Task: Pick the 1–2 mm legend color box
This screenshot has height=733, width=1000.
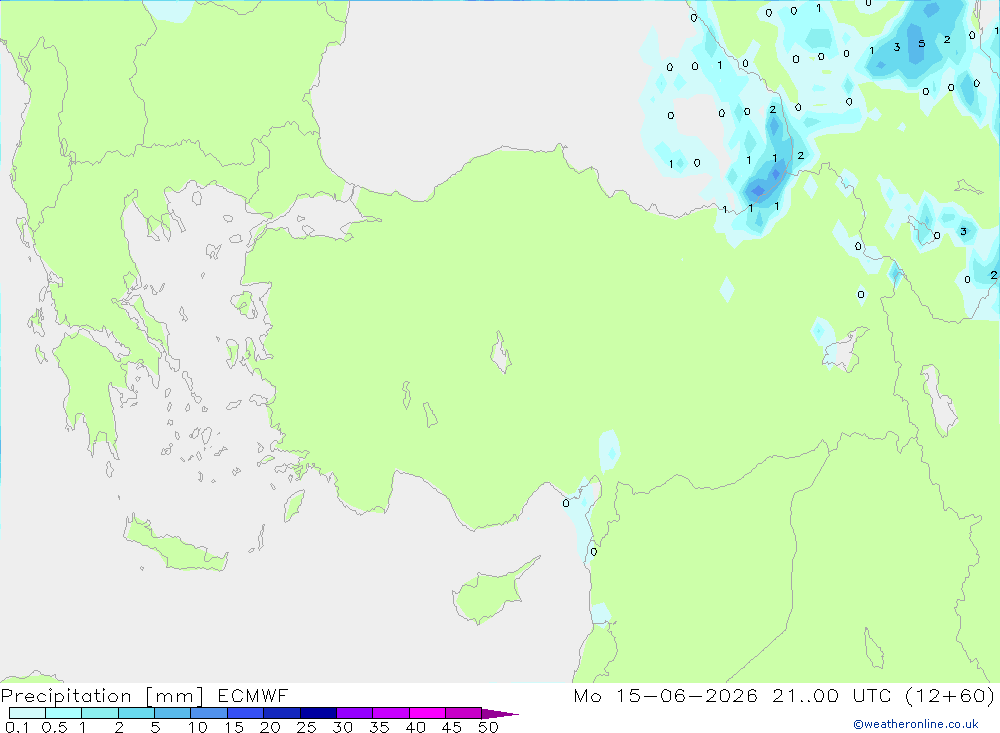Action: pos(99,713)
